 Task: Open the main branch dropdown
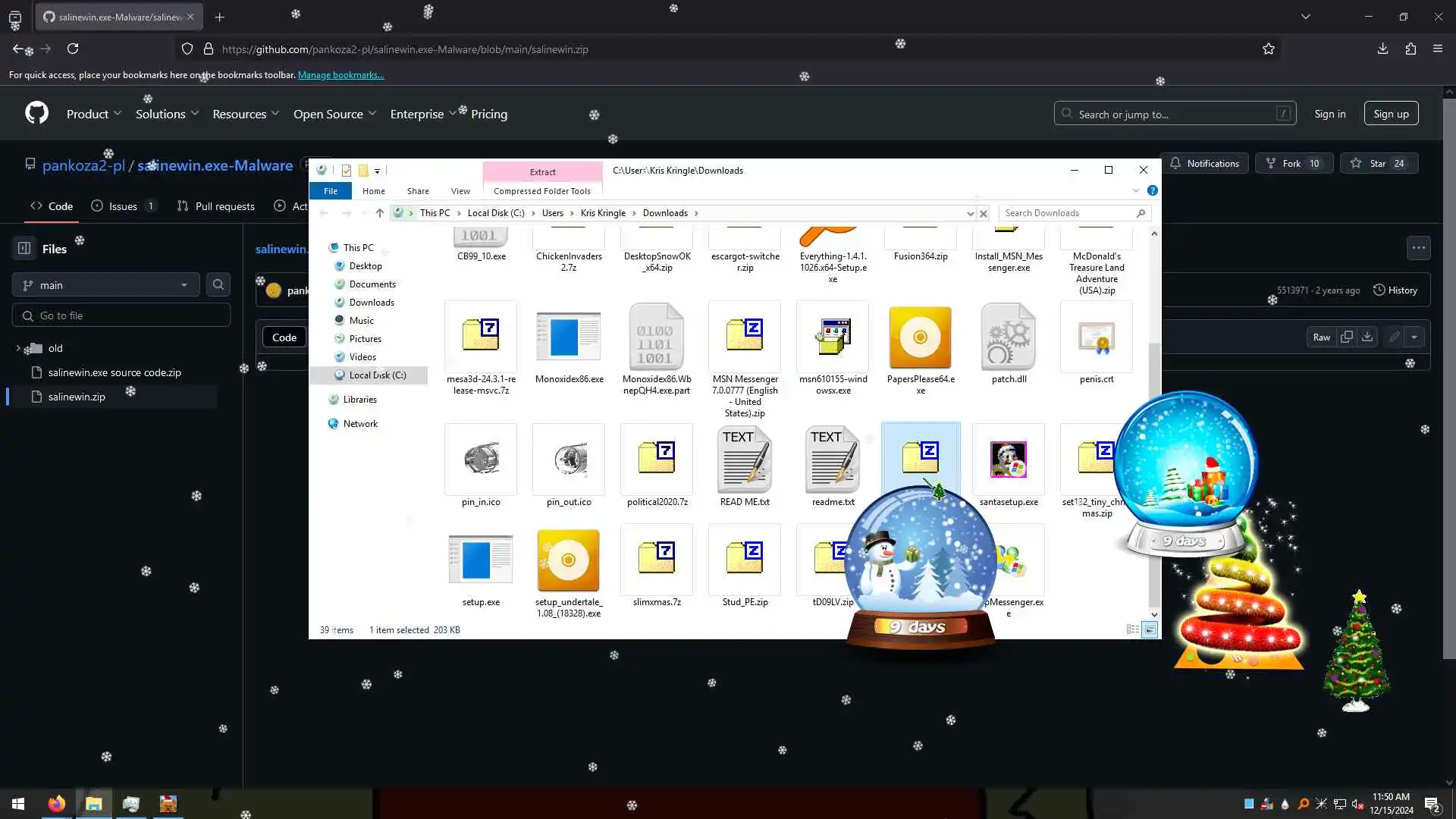(x=105, y=285)
